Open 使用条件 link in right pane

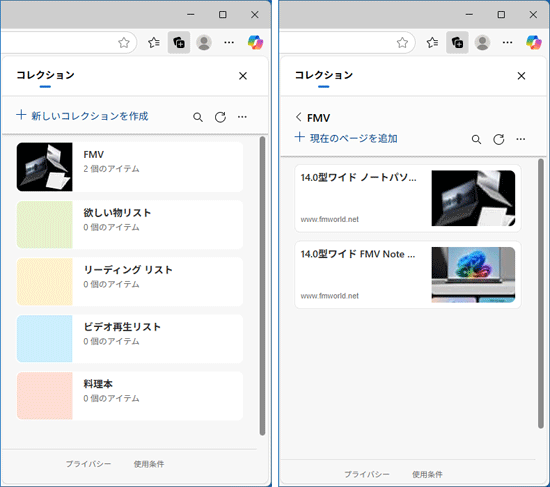tap(427, 474)
